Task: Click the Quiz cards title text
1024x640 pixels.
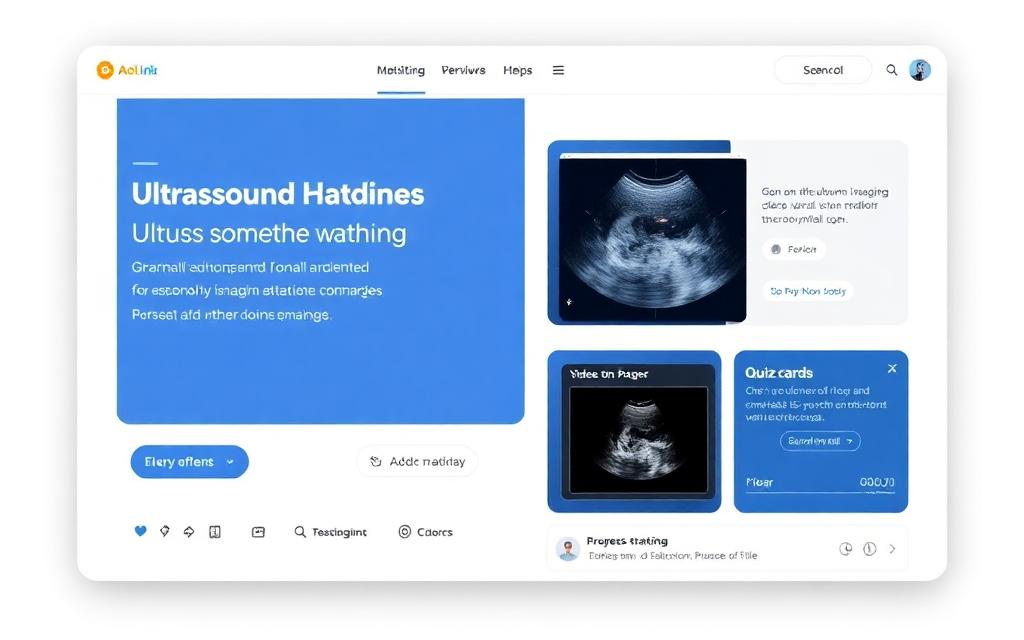Action: pos(778,373)
